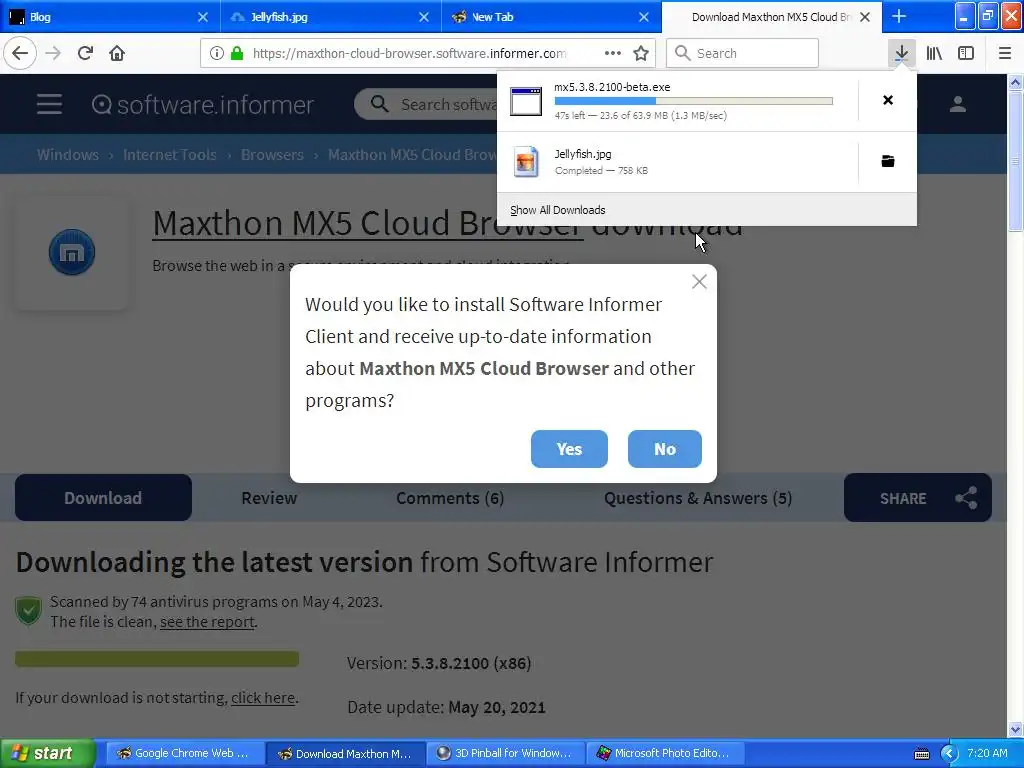Show site information icon in address bar

coord(217,53)
